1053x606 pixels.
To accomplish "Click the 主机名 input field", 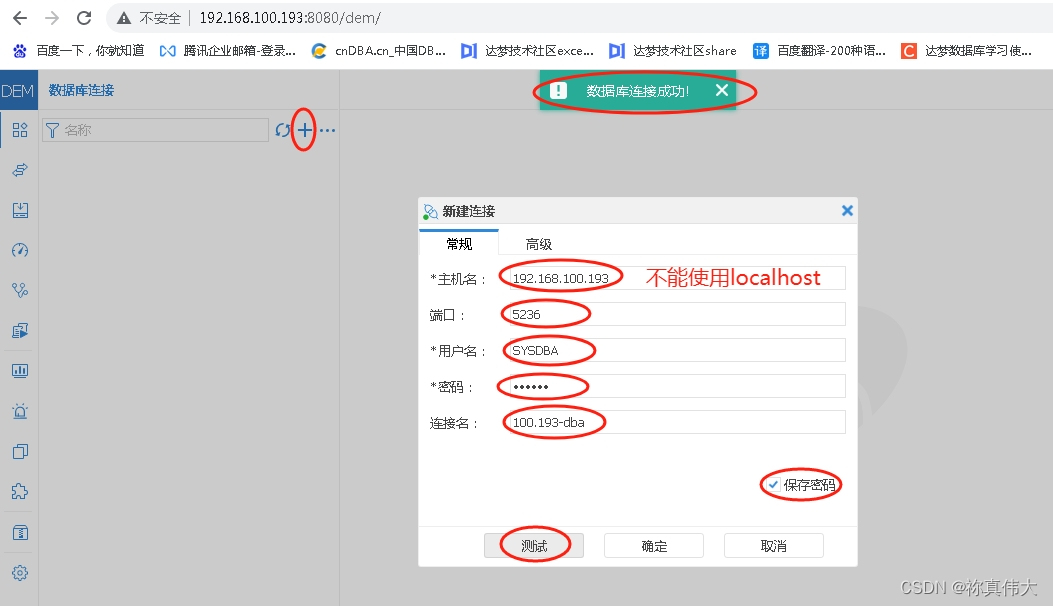I will tap(677, 278).
